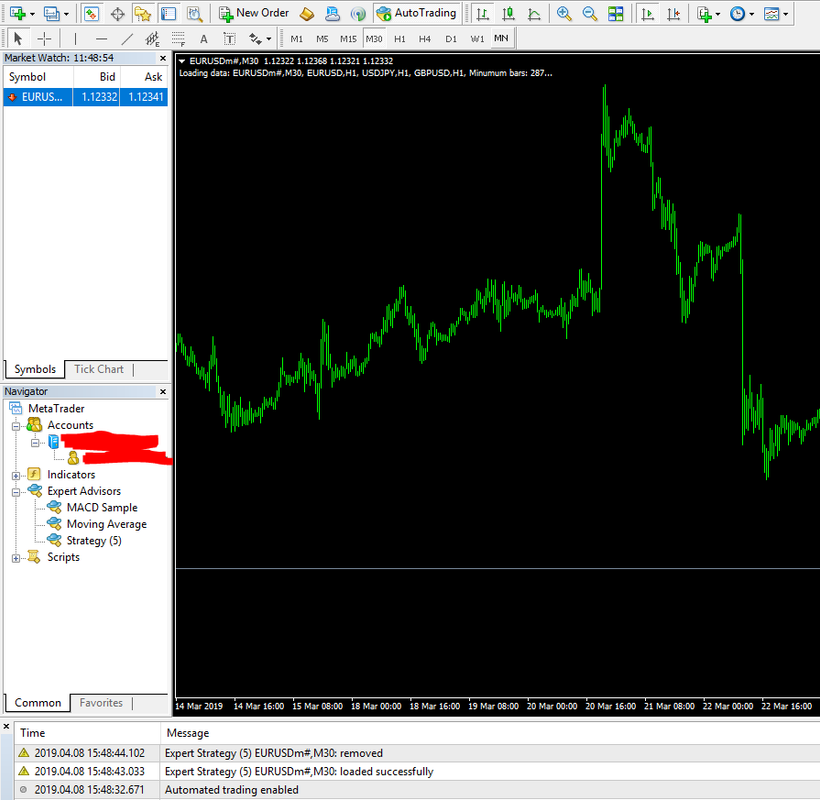This screenshot has height=800, width=820.
Task: Open the Indicators list dropdown arrow
Action: pyautogui.click(x=718, y=14)
